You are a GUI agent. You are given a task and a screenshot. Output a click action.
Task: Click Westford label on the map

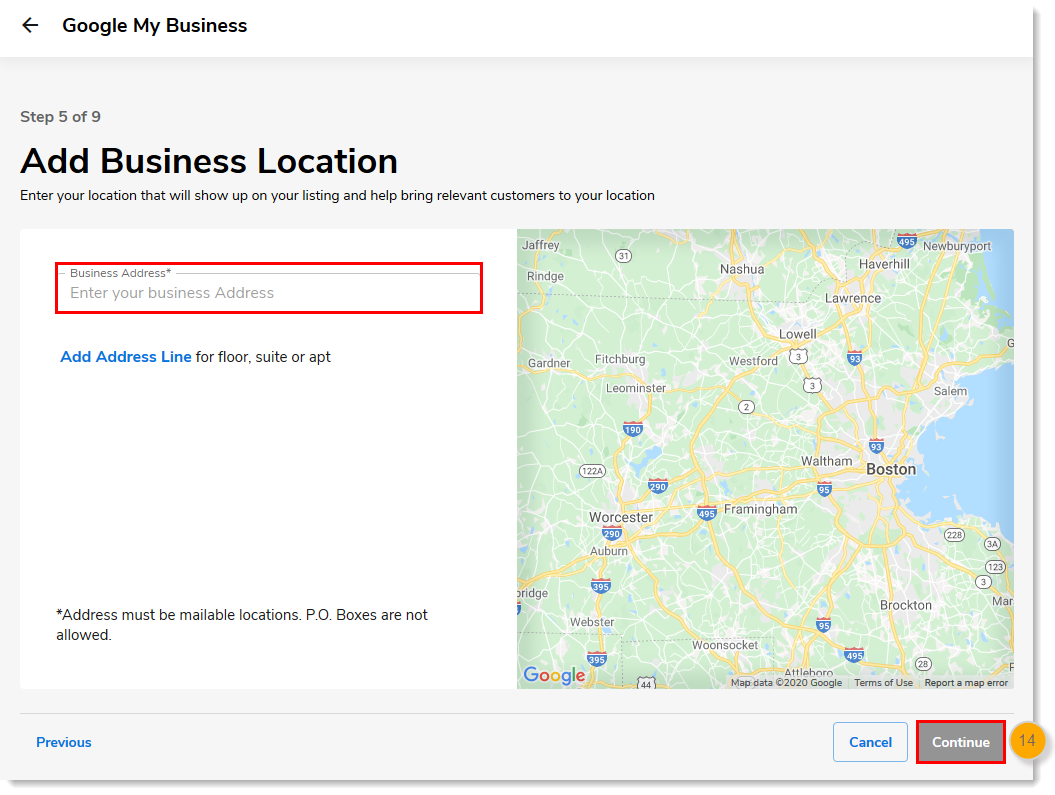pyautogui.click(x=753, y=361)
